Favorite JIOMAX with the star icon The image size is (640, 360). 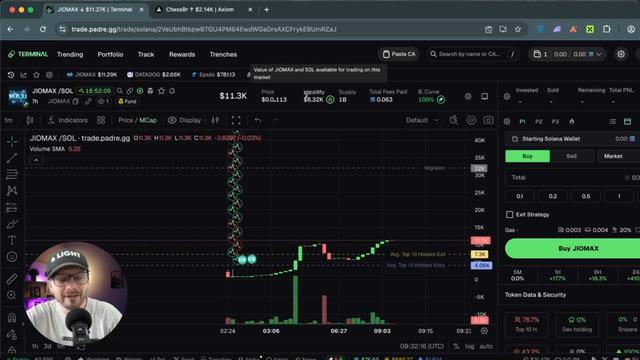162,91
